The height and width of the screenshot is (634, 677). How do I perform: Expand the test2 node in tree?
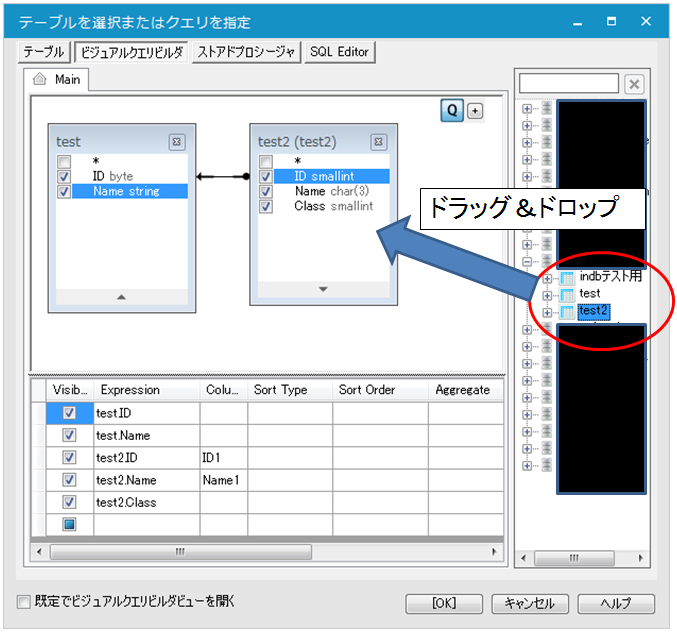pyautogui.click(x=547, y=312)
